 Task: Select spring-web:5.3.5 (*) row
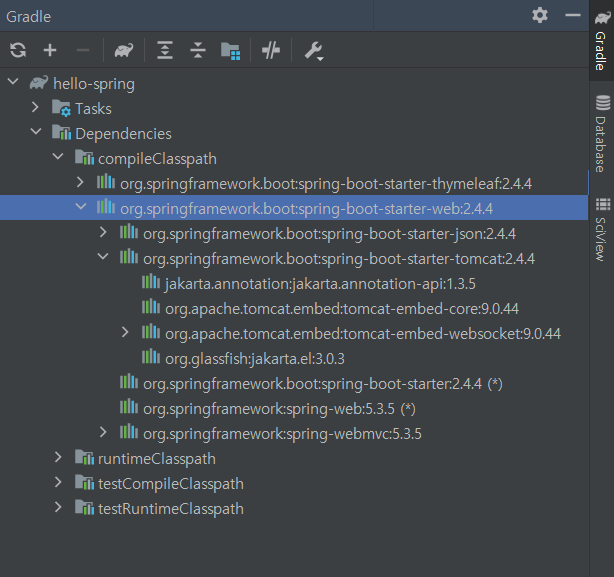[294, 409]
